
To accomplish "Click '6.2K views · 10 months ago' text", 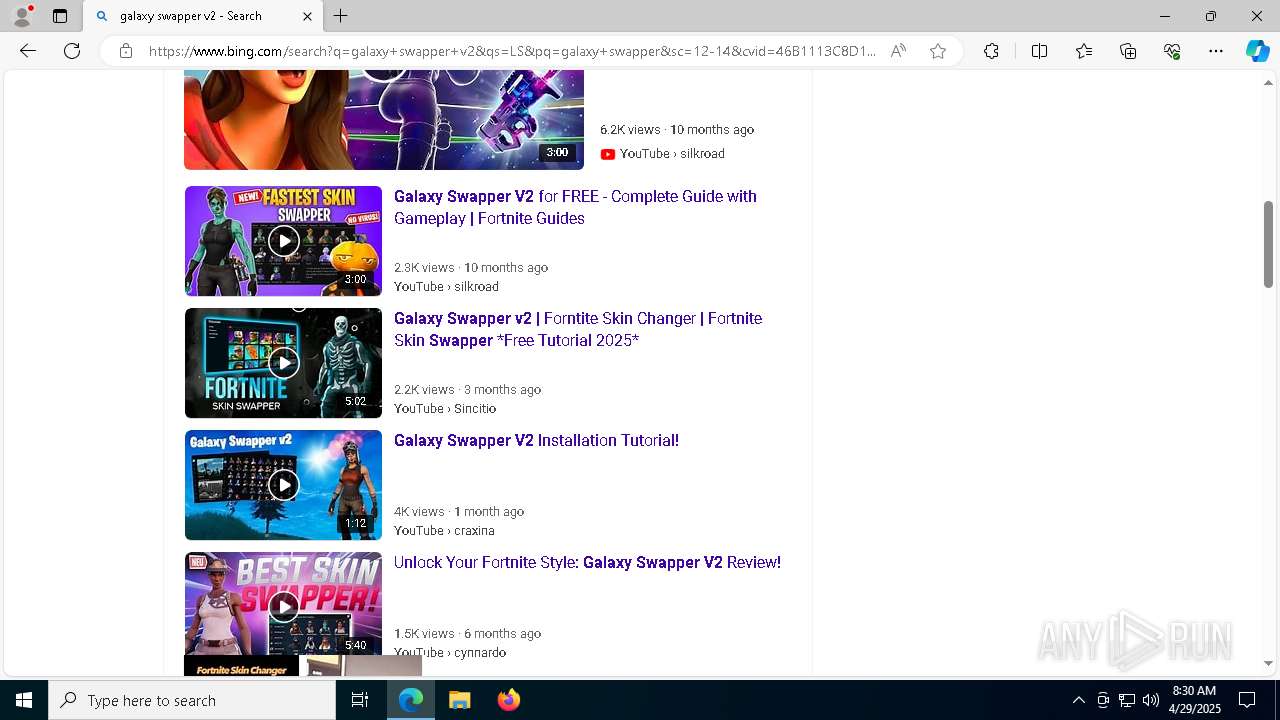I will (x=677, y=129).
